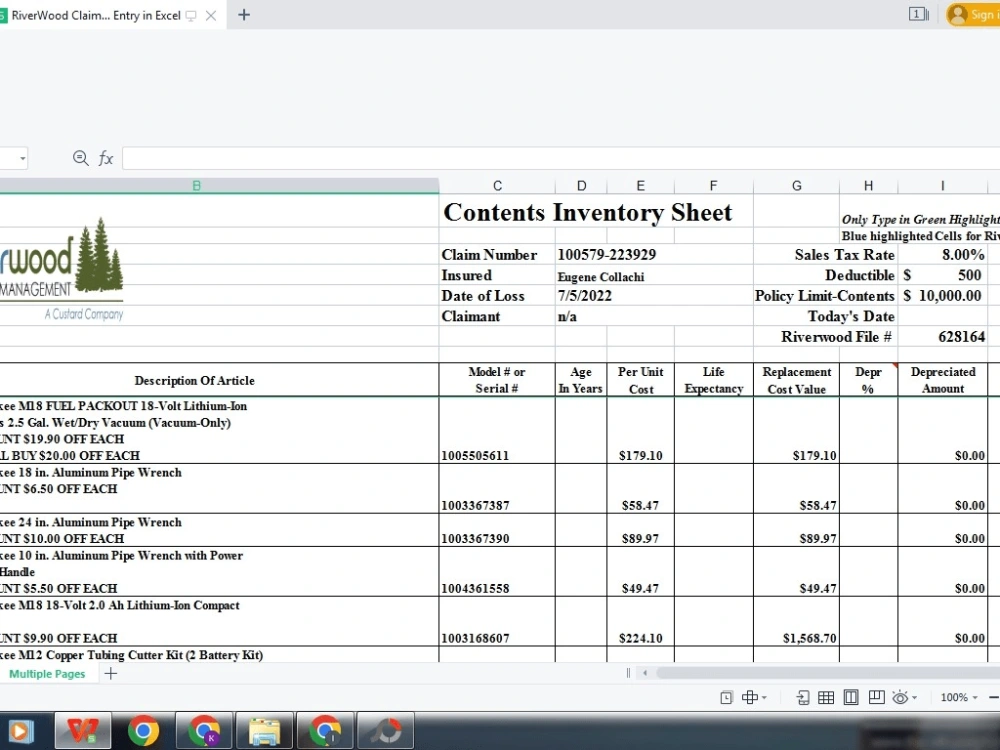Click inside the formula bar input
This screenshot has height=750, width=1000.
(x=561, y=158)
